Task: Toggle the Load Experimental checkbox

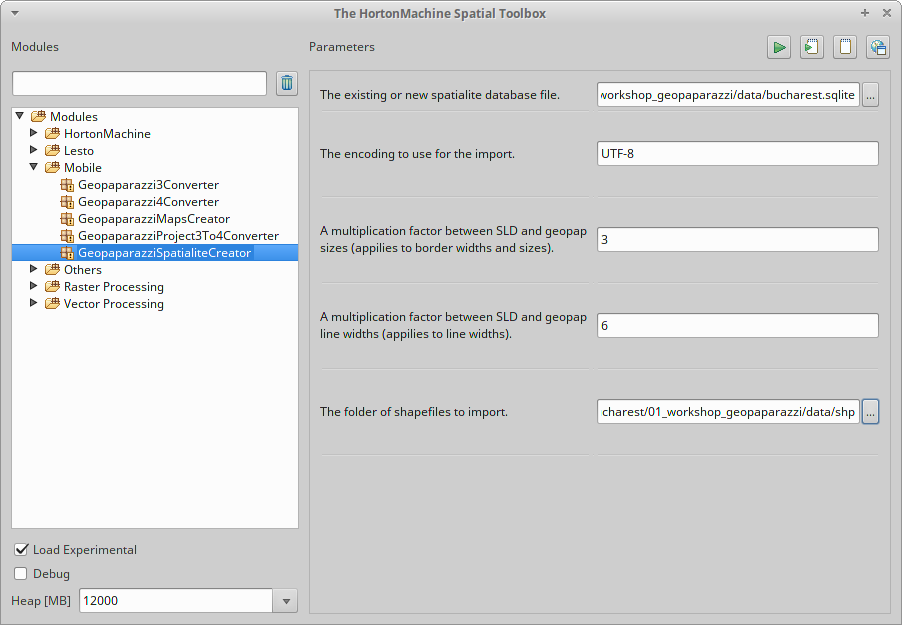Action: click(x=21, y=550)
